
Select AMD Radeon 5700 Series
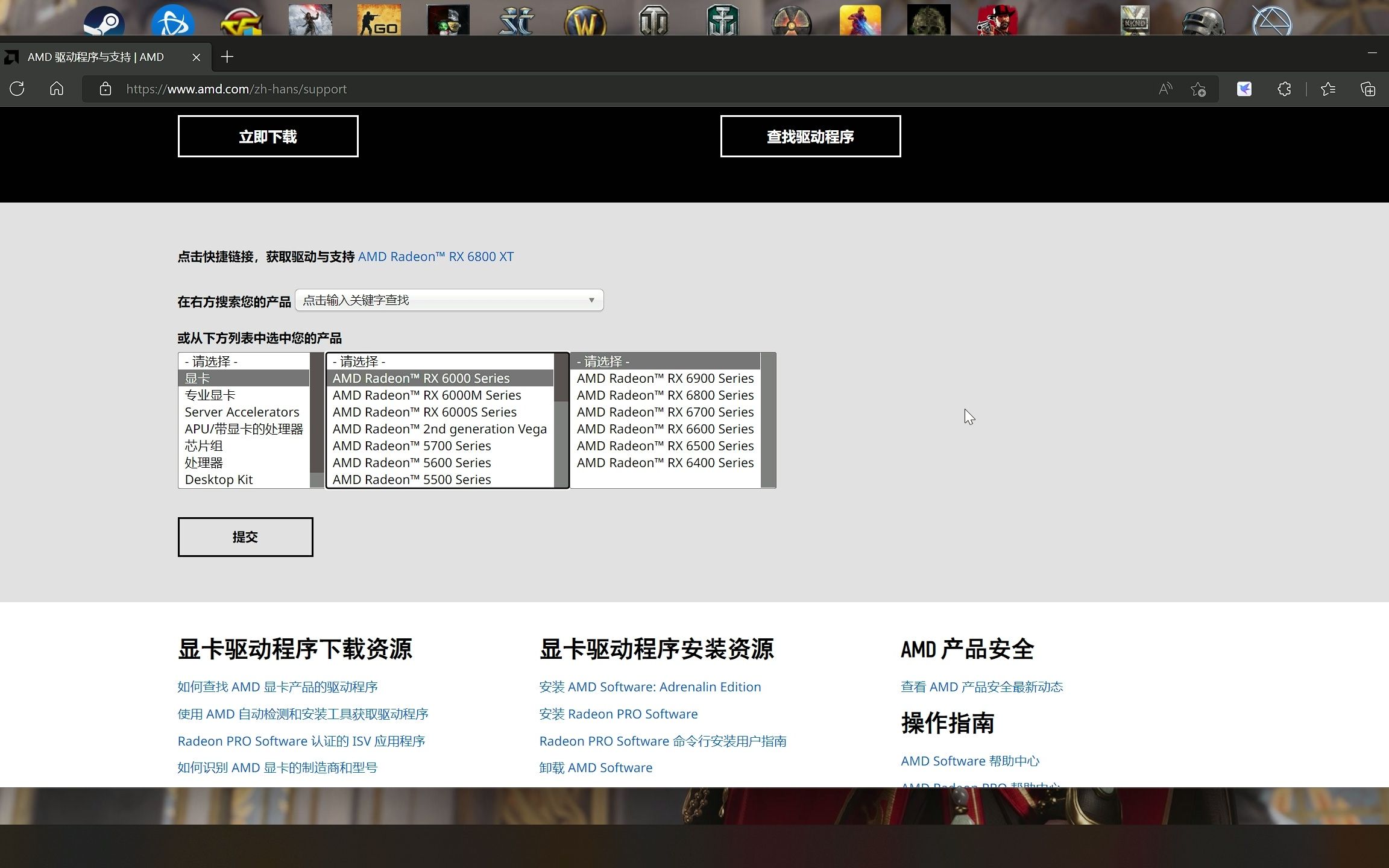[440, 446]
